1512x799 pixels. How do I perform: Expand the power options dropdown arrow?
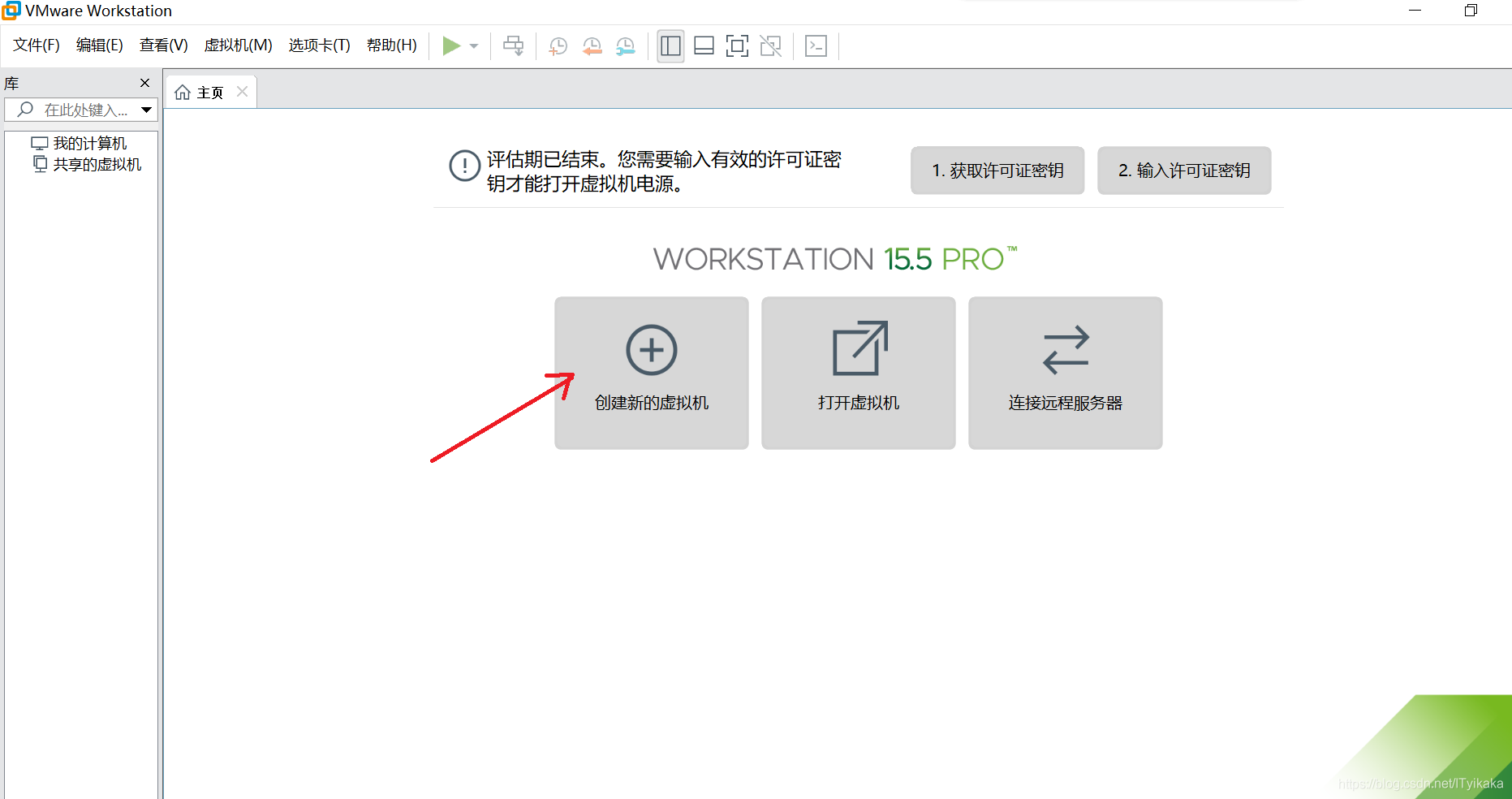click(x=474, y=46)
